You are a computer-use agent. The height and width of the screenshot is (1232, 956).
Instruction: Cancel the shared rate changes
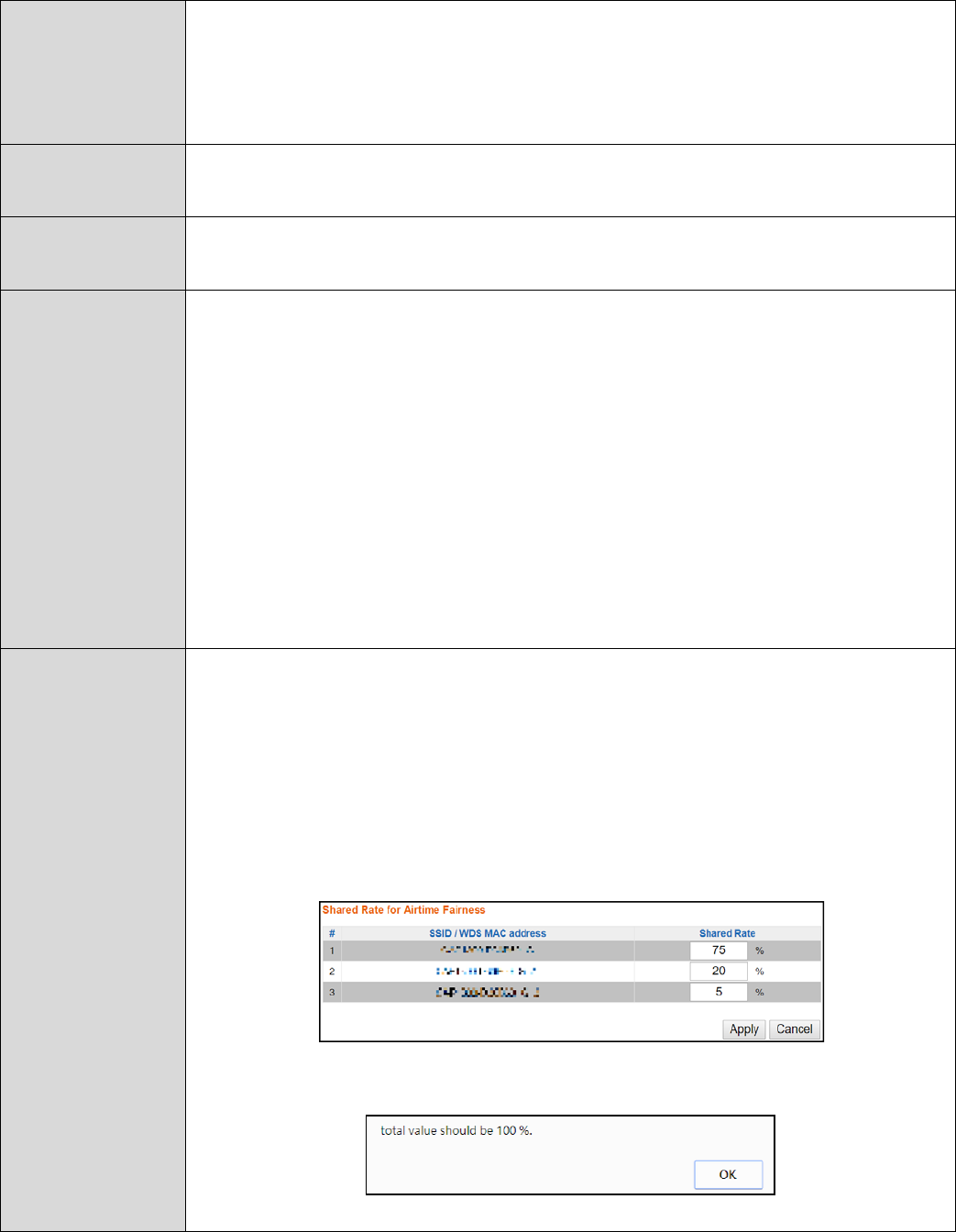pyautogui.click(x=795, y=1029)
